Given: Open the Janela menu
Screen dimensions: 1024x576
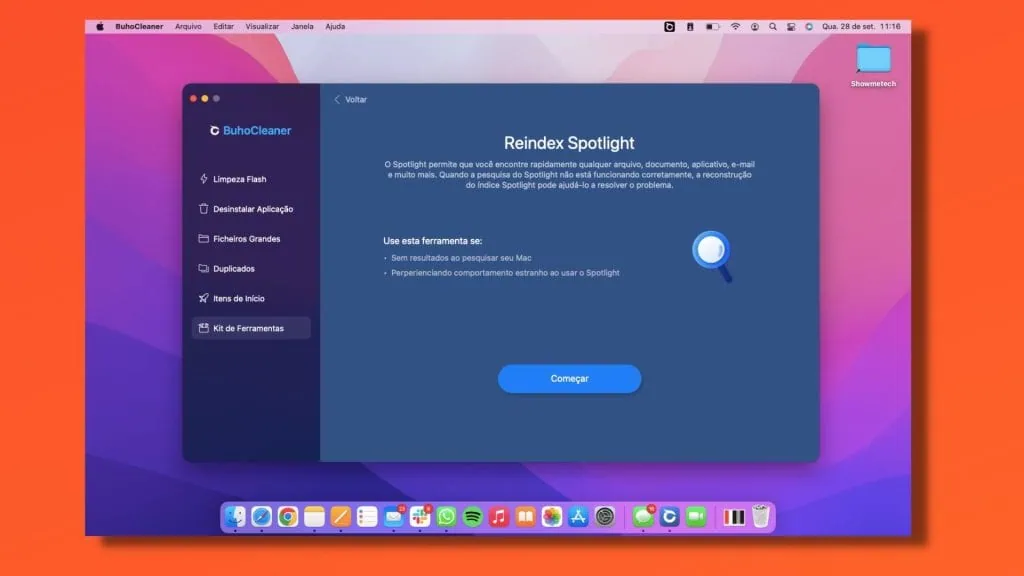Looking at the screenshot, I should tap(302, 27).
